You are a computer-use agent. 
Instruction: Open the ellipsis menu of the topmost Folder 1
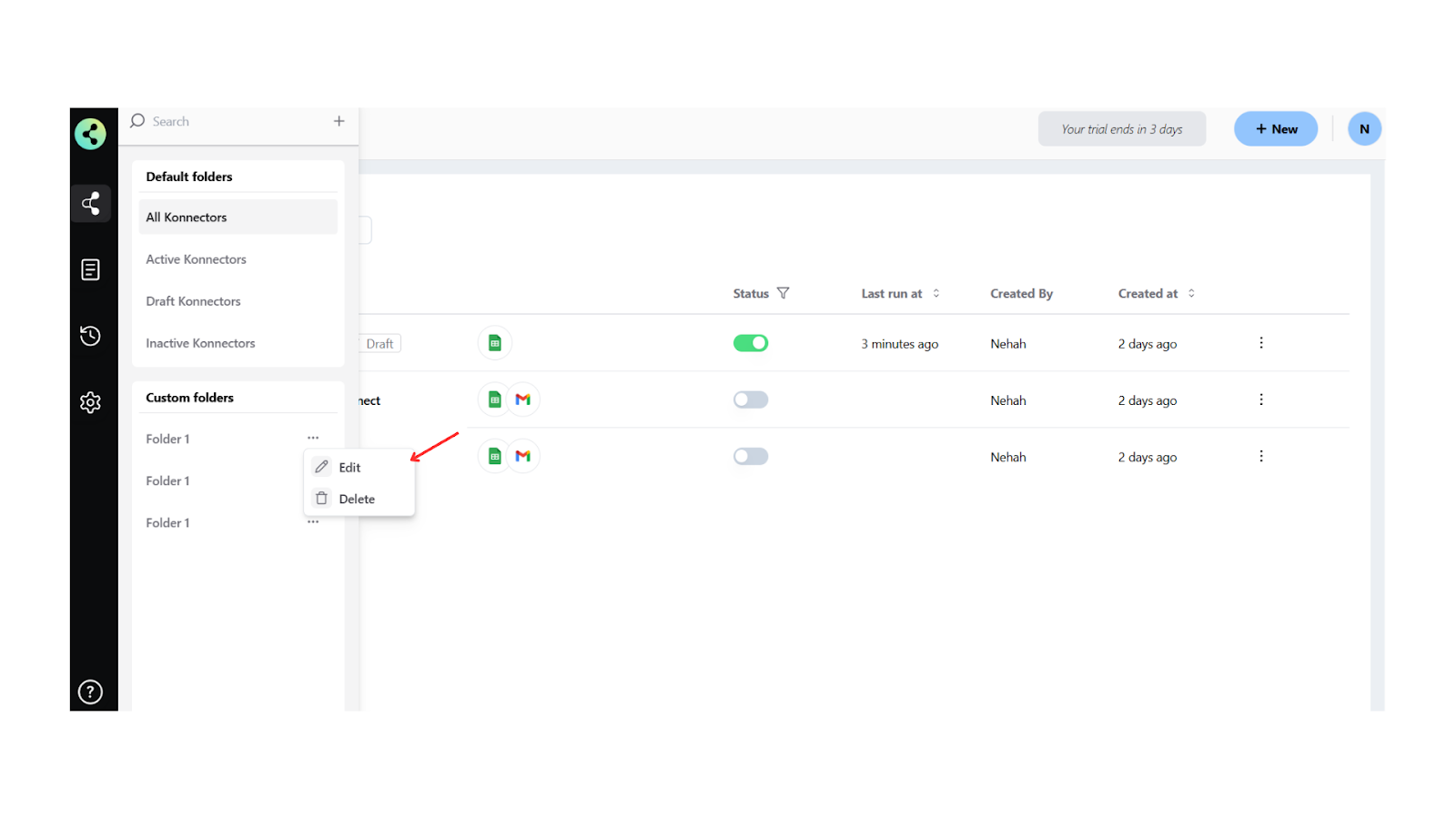[x=313, y=438]
